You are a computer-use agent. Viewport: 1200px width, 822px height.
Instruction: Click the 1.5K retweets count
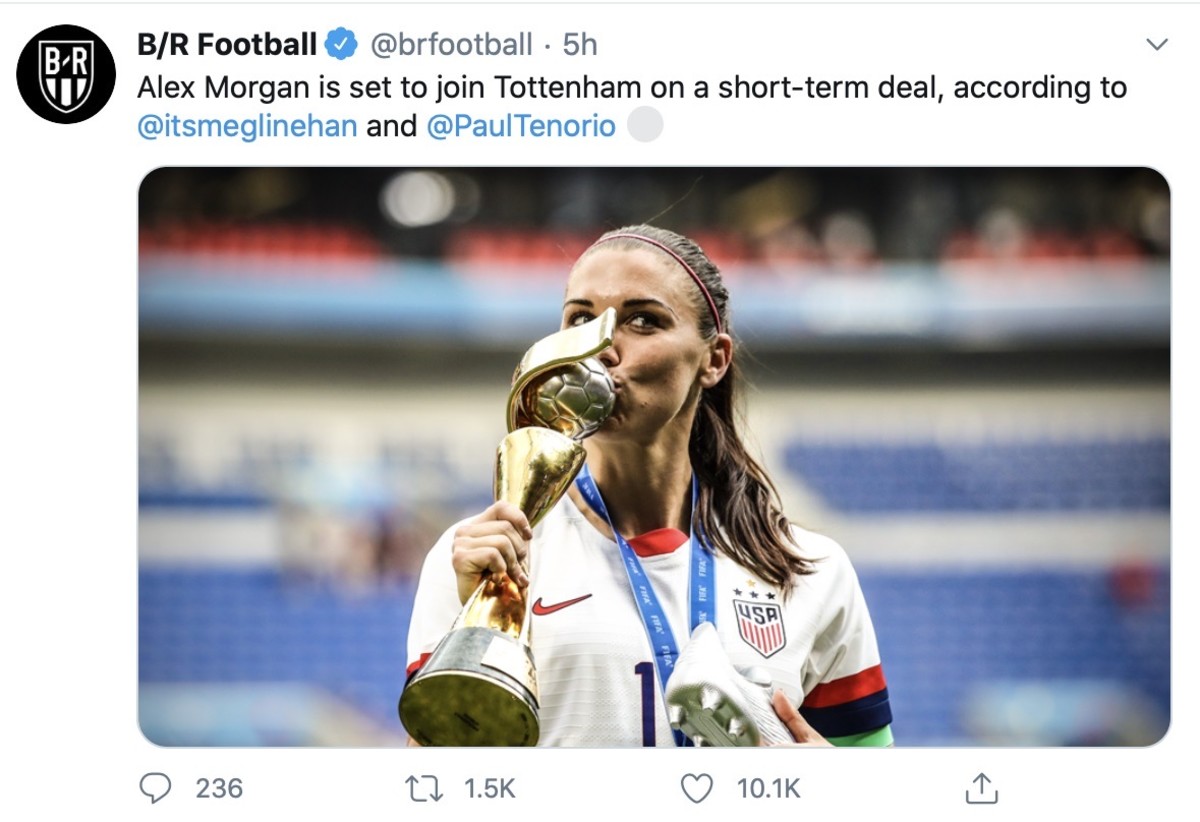[490, 788]
